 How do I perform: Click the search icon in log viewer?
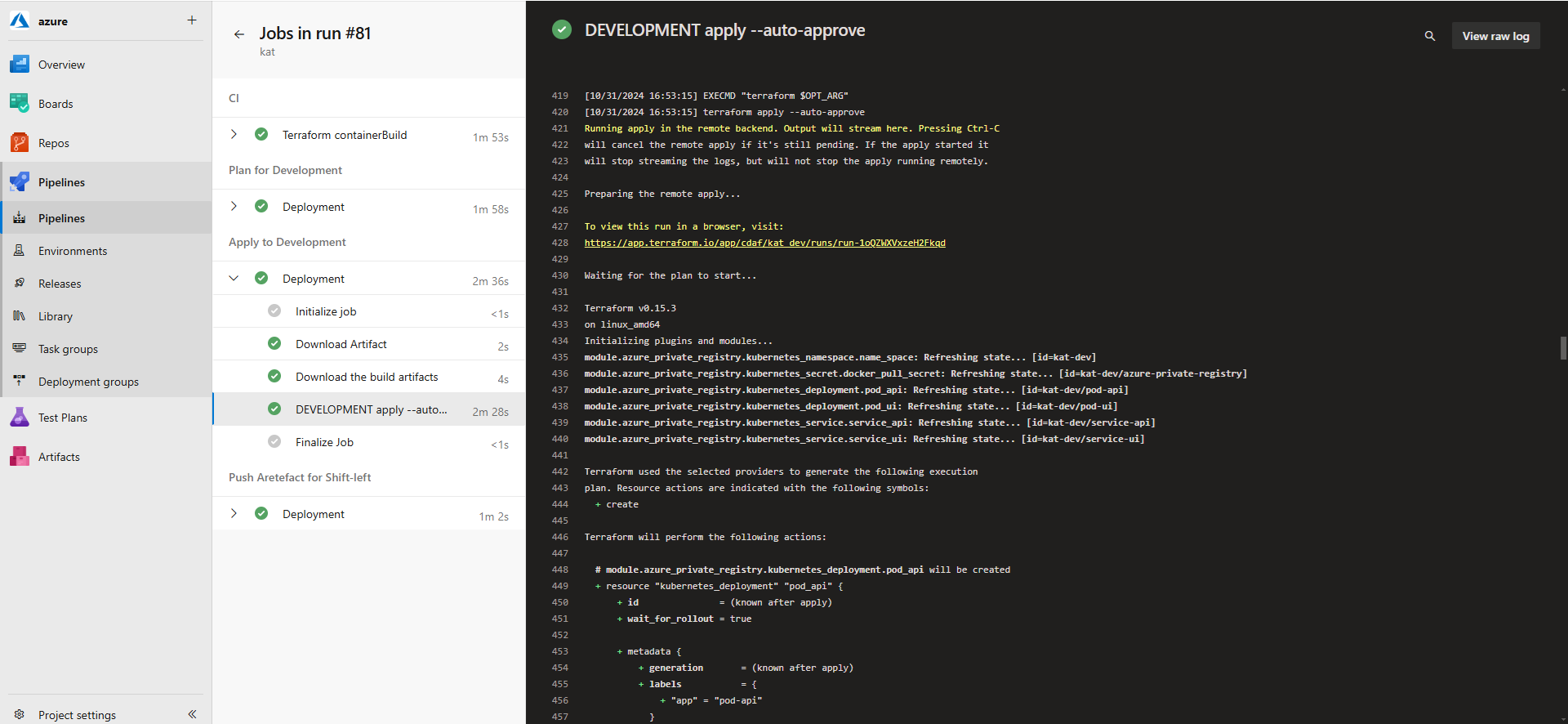click(1430, 36)
